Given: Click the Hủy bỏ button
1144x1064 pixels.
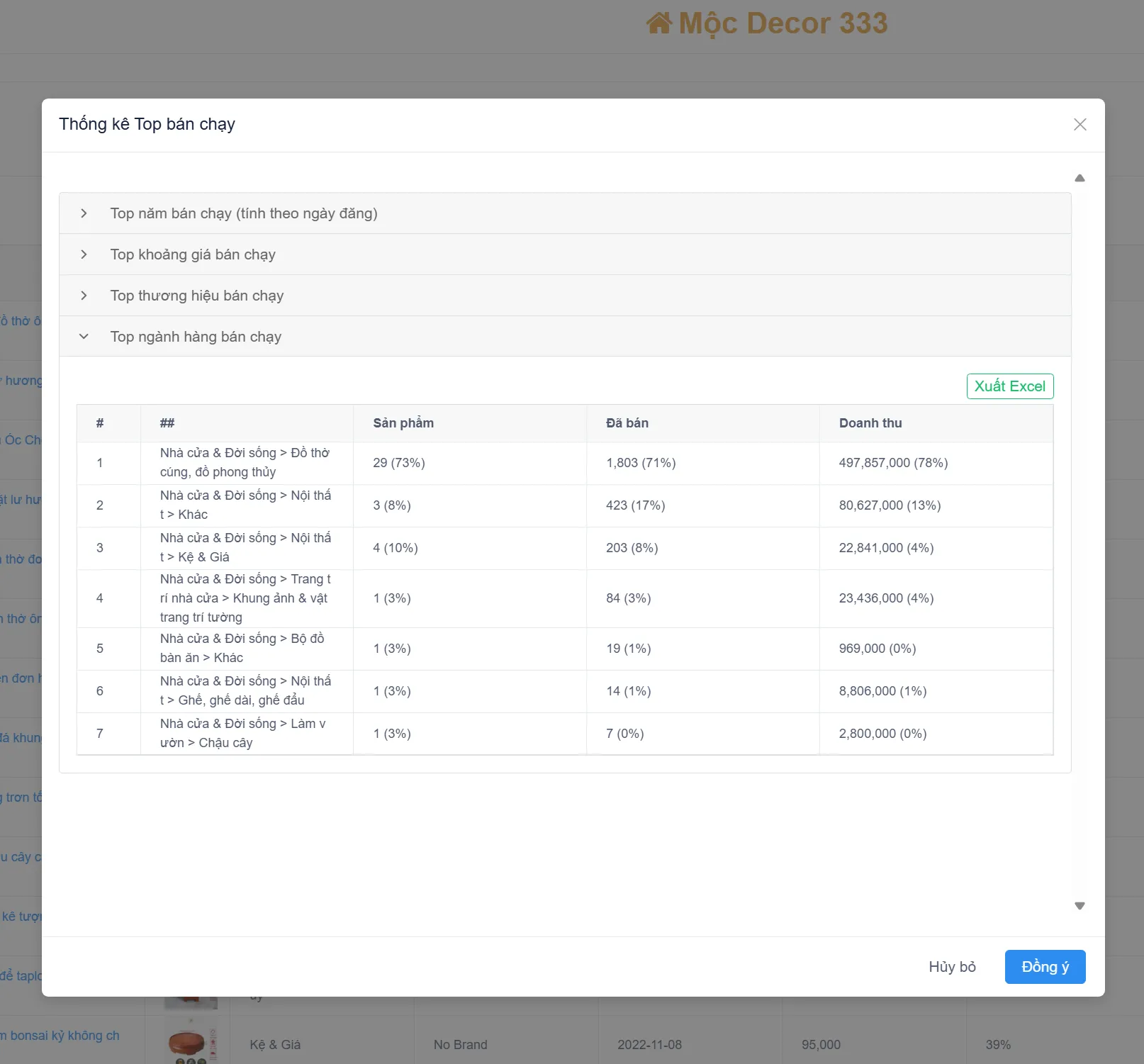Looking at the screenshot, I should (x=952, y=967).
